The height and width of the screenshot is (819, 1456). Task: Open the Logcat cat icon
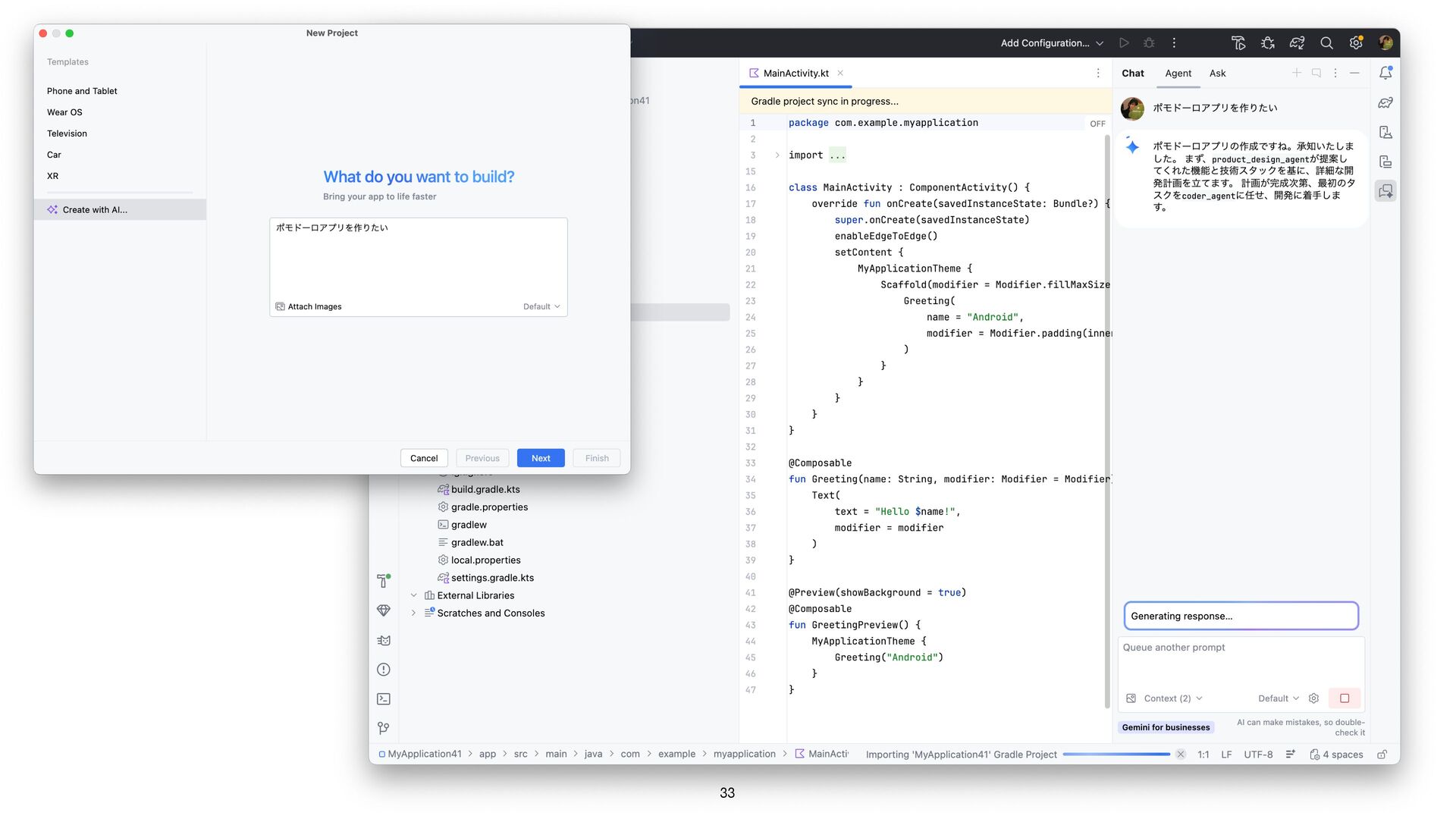(384, 641)
